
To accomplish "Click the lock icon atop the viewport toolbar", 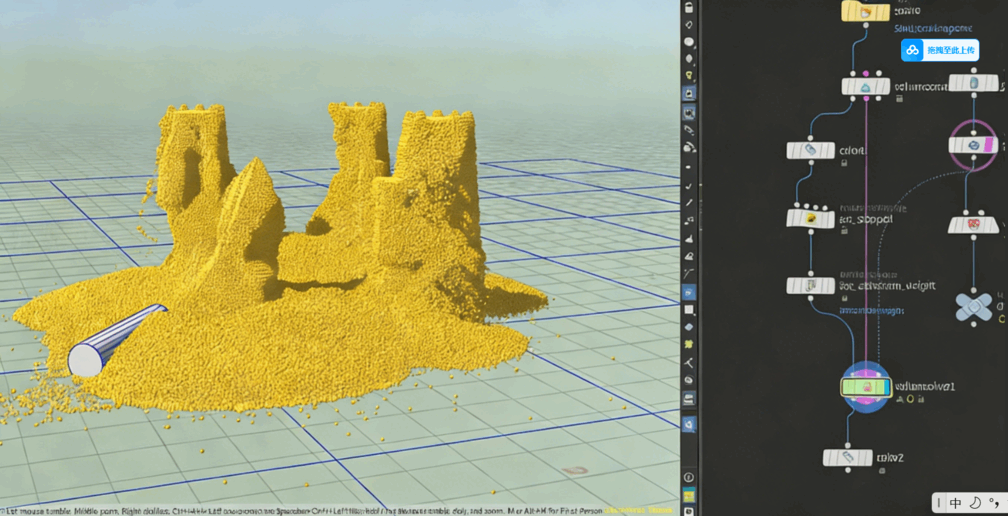I will click(x=689, y=7).
